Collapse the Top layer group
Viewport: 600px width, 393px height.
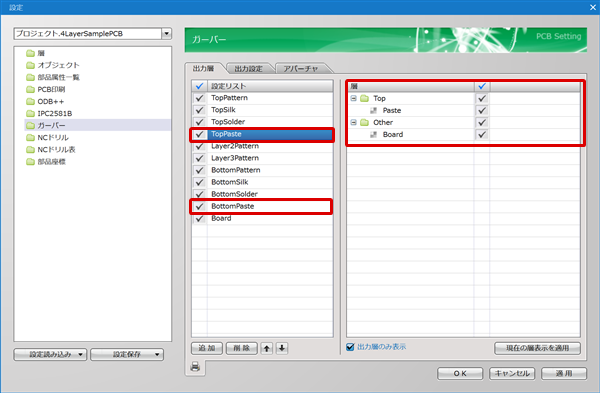(x=354, y=98)
